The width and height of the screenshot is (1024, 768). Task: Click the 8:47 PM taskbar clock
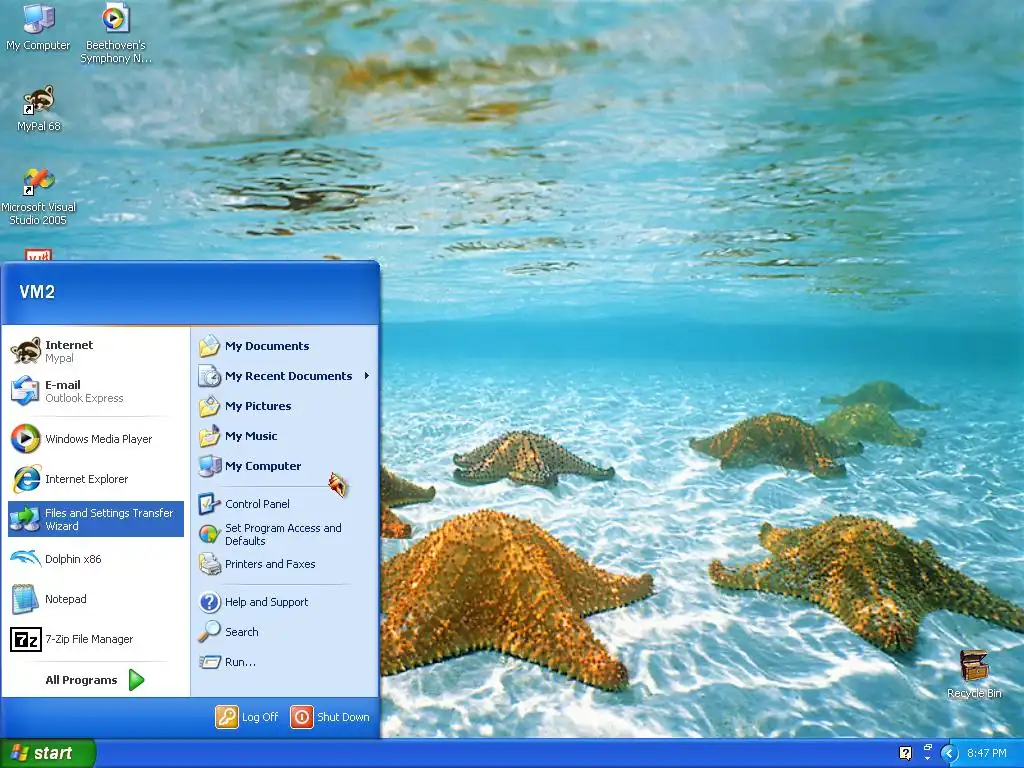pyautogui.click(x=987, y=753)
